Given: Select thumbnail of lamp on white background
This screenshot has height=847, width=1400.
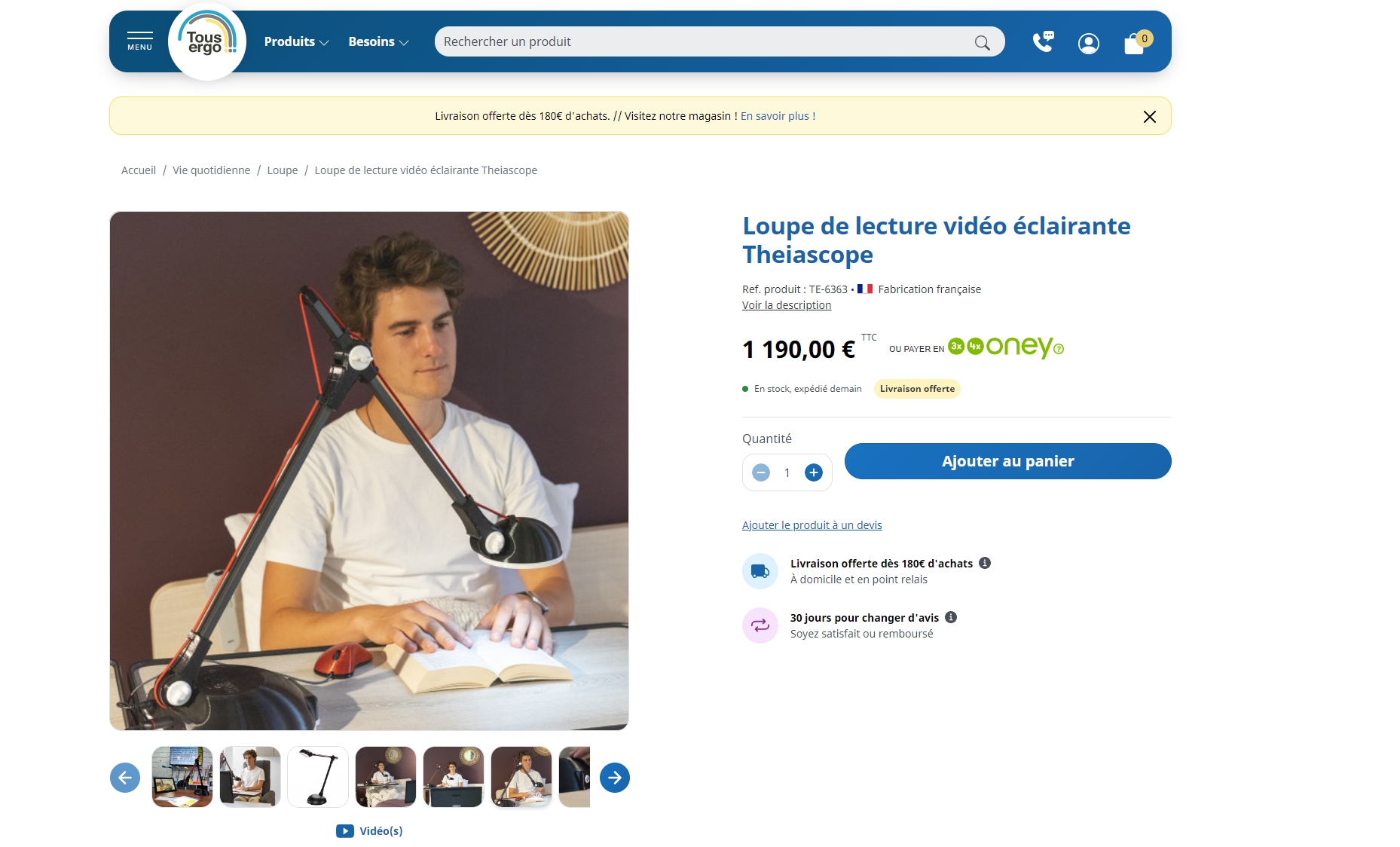Looking at the screenshot, I should tap(318, 777).
